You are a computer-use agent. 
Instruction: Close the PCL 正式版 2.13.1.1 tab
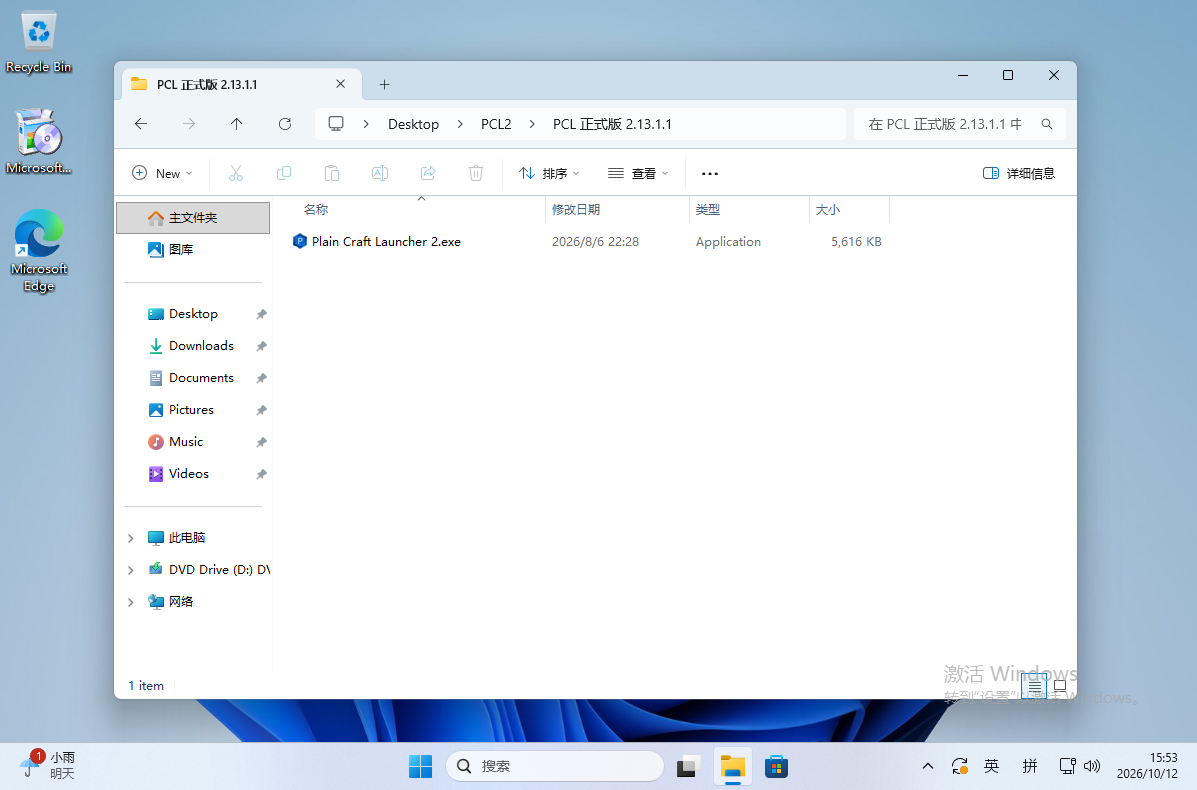[340, 84]
